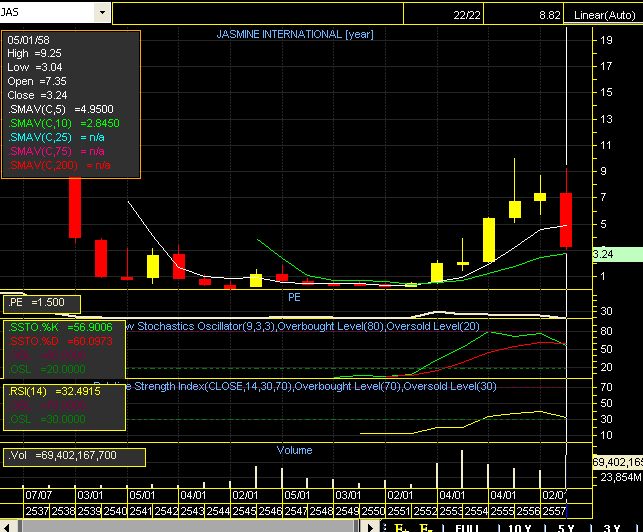Click the 69,402,16 volume tag on axis

[x=618, y=462]
